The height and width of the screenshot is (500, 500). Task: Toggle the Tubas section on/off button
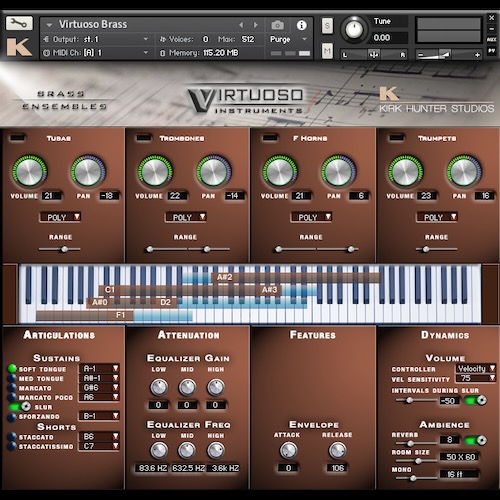pos(18,137)
